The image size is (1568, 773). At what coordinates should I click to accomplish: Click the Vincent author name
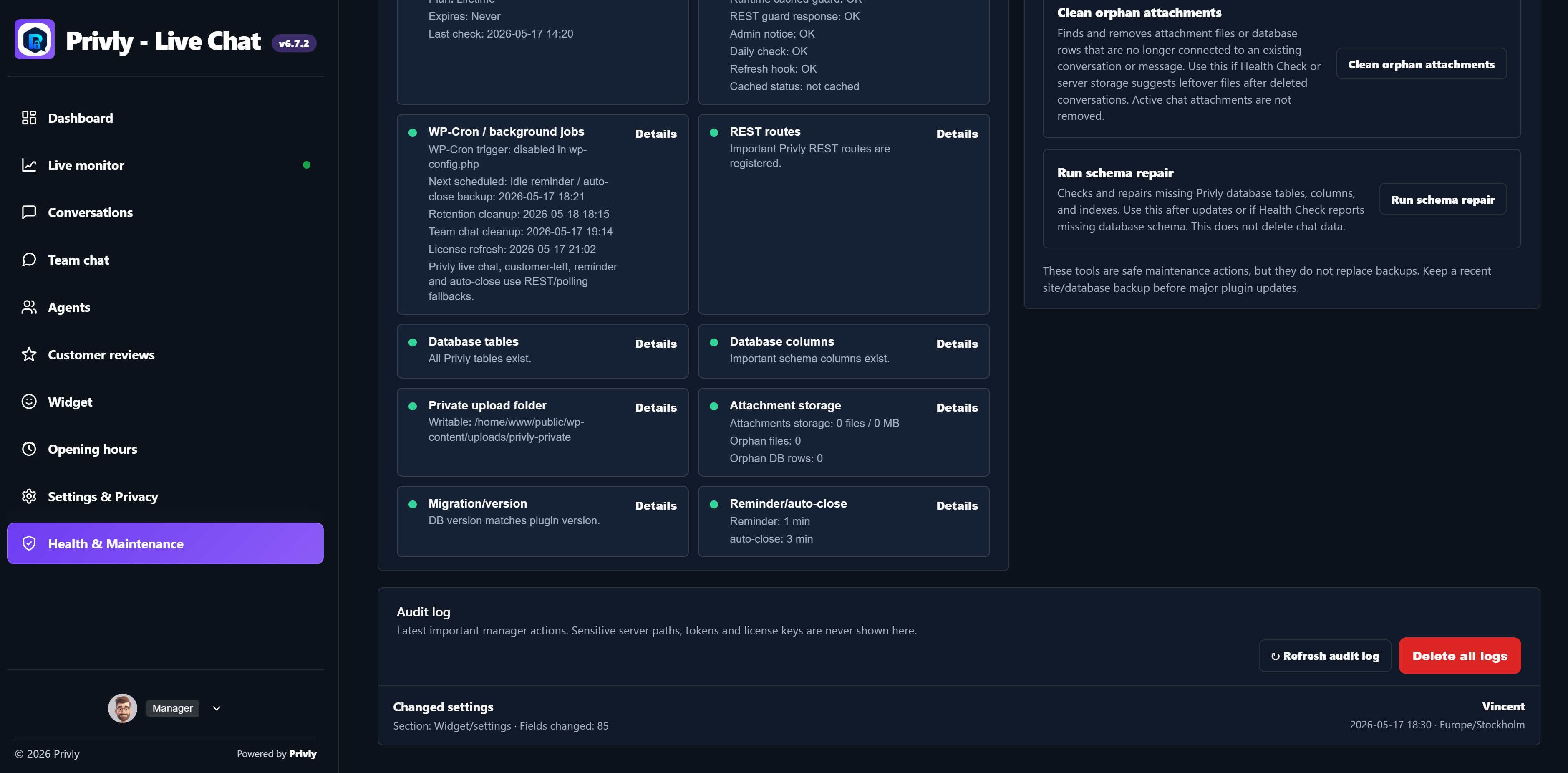[1503, 706]
